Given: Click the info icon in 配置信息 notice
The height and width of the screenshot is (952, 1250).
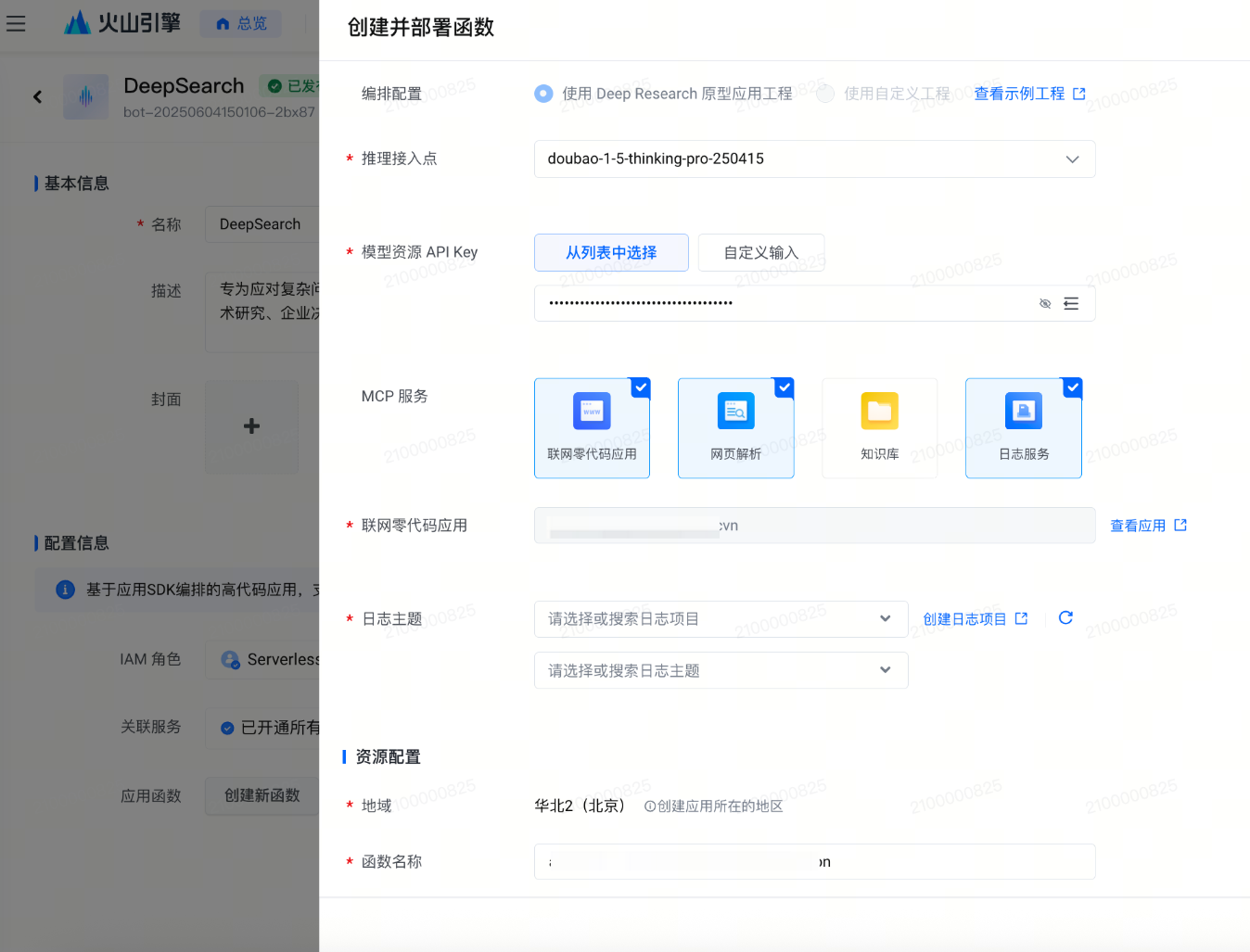Looking at the screenshot, I should click(x=65, y=590).
